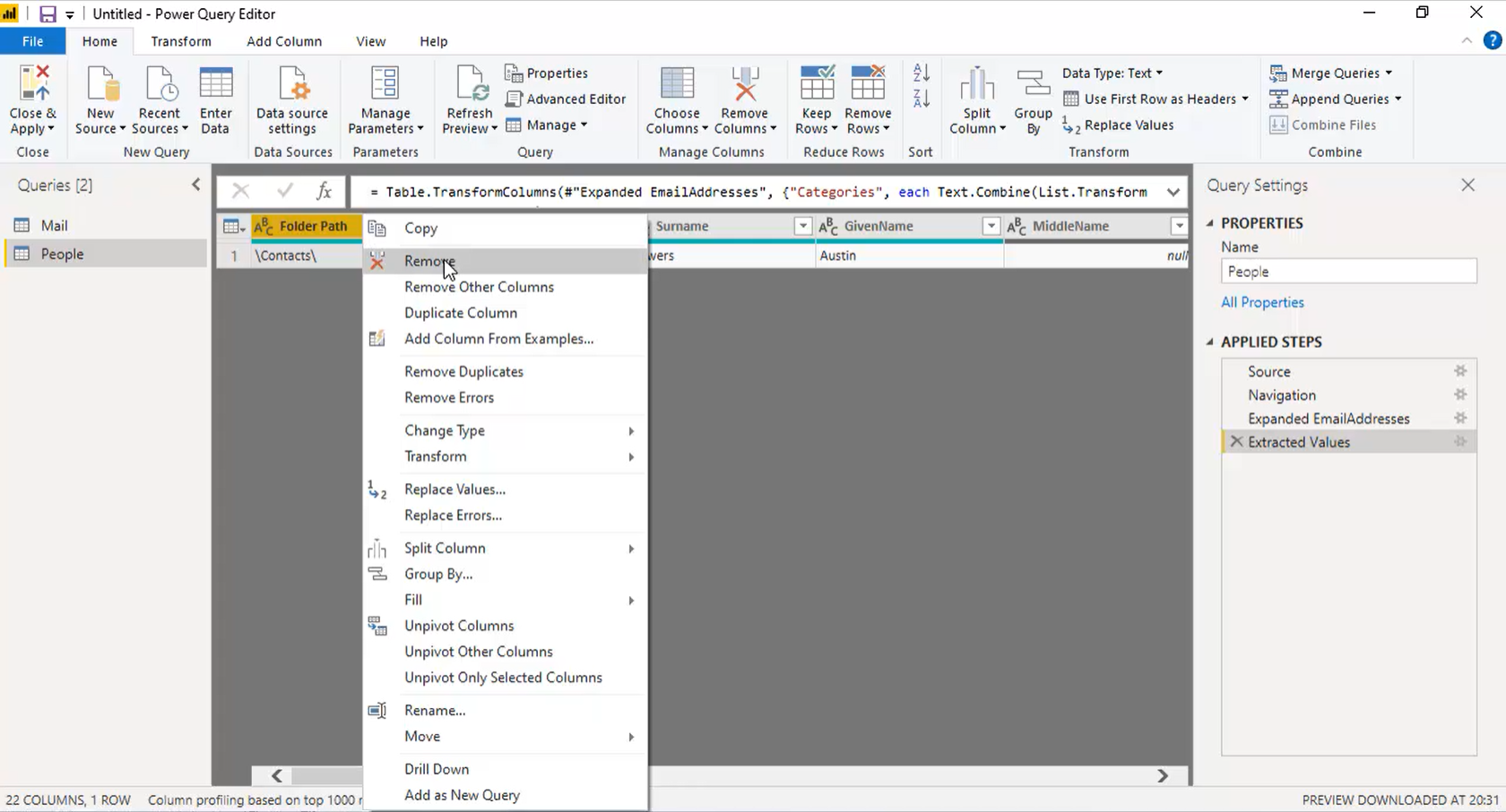
Task: Collapse the Queries pane
Action: 195,185
